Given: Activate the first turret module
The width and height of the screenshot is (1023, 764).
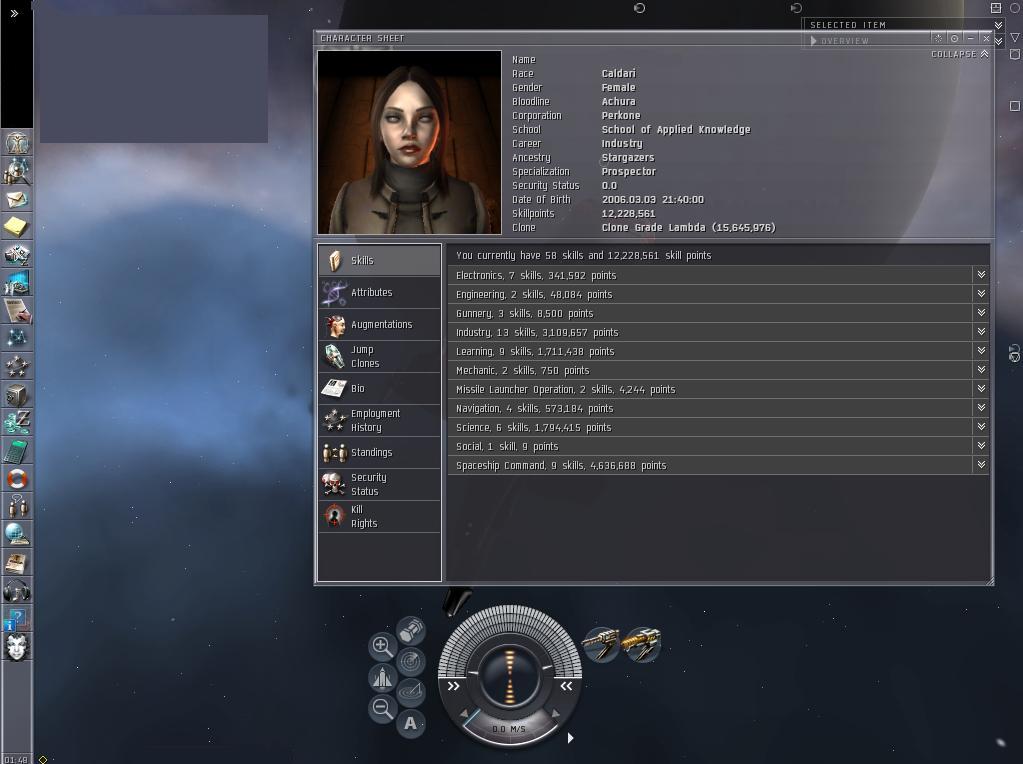Looking at the screenshot, I should (601, 644).
